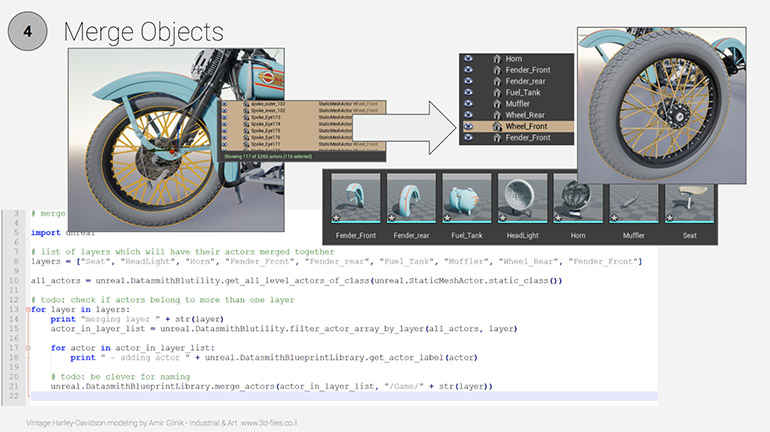Image resolution: width=770 pixels, height=432 pixels.
Task: Collapse the 'for layer in layers' code block
Action: pyautogui.click(x=28, y=309)
